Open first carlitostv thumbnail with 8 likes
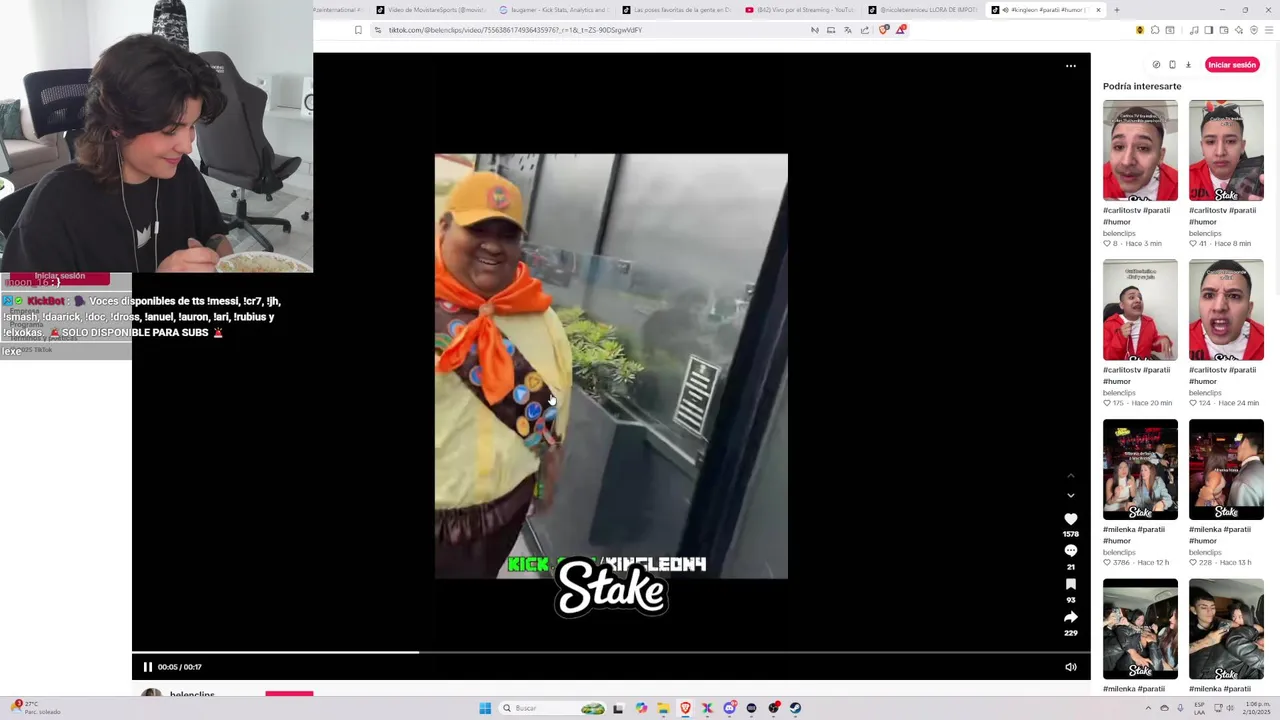 pyautogui.click(x=1140, y=151)
